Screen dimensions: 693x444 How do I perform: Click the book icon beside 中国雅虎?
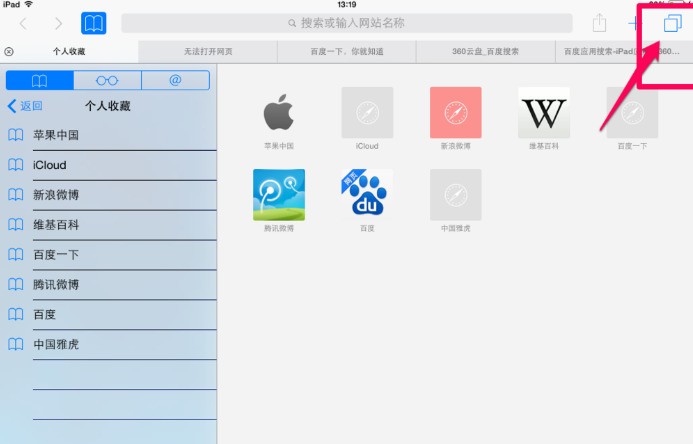click(15, 344)
